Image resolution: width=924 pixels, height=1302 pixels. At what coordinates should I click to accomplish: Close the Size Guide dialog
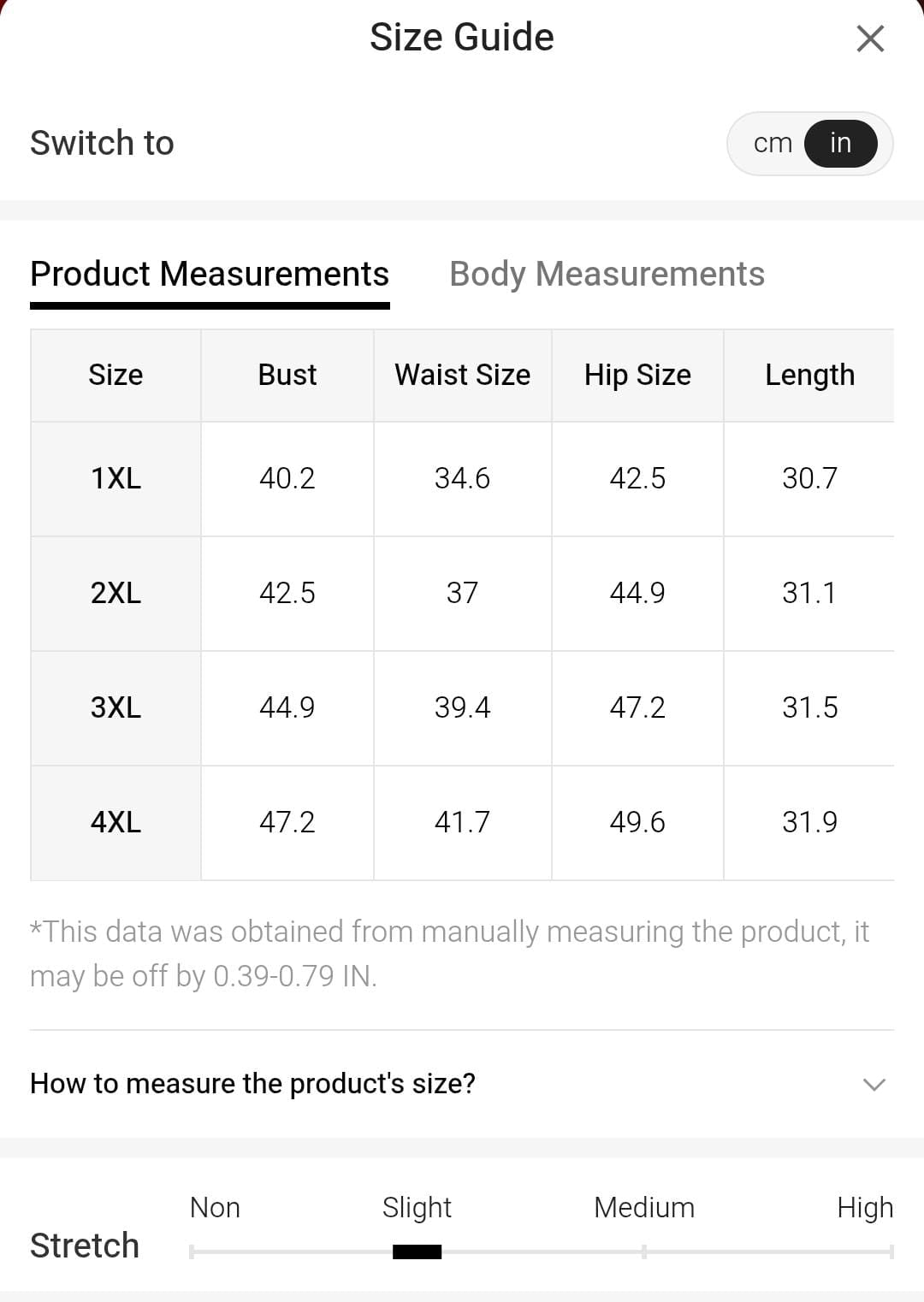pos(870,38)
